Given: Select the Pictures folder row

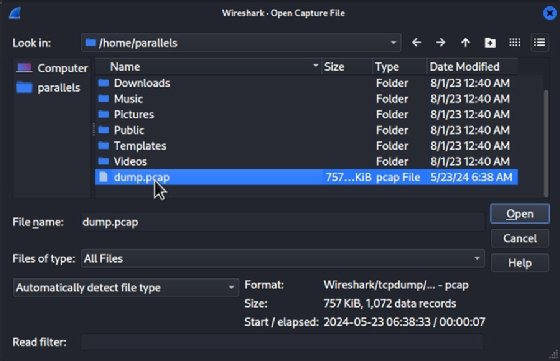Looking at the screenshot, I should point(306,115).
